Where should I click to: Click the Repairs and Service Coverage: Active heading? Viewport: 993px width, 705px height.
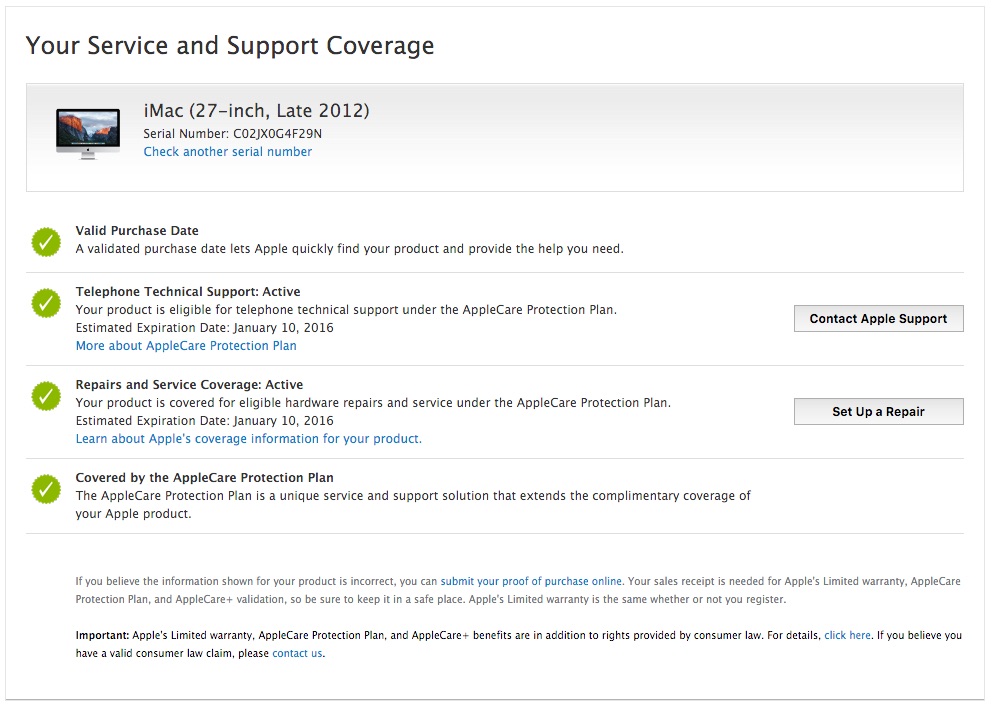pyautogui.click(x=189, y=385)
